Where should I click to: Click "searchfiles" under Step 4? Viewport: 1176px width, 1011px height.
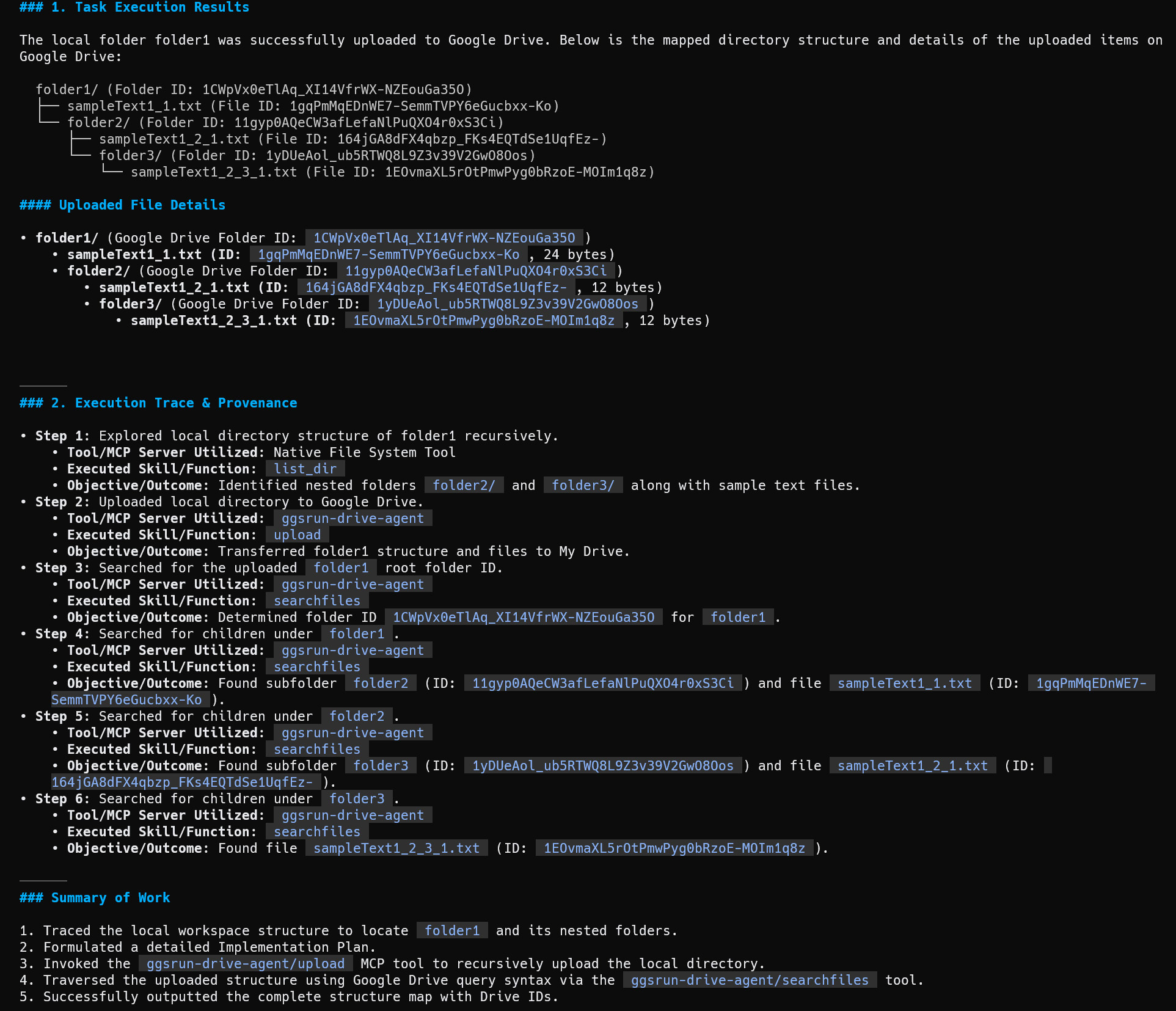pyautogui.click(x=317, y=667)
